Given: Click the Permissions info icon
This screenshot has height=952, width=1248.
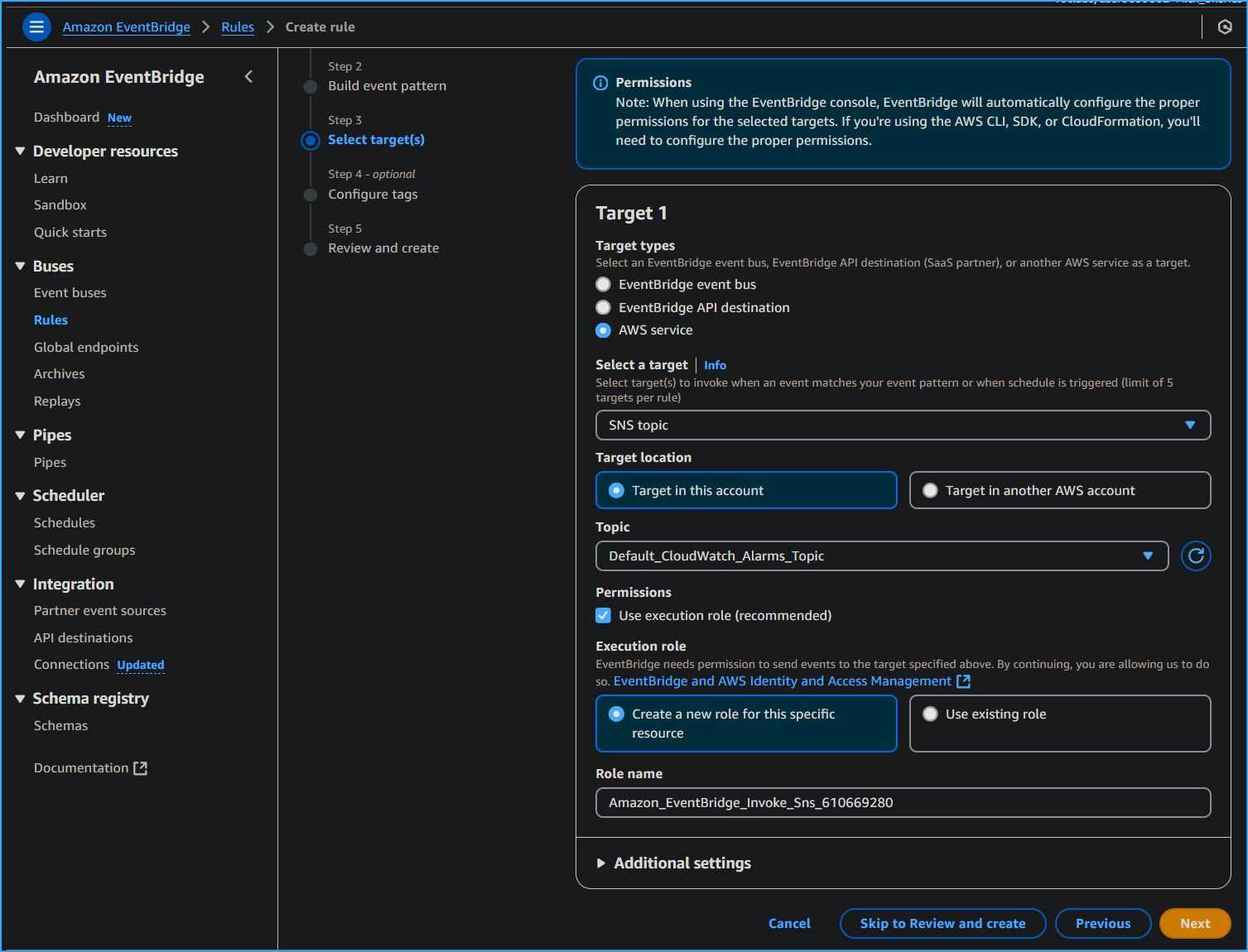Looking at the screenshot, I should point(600,82).
